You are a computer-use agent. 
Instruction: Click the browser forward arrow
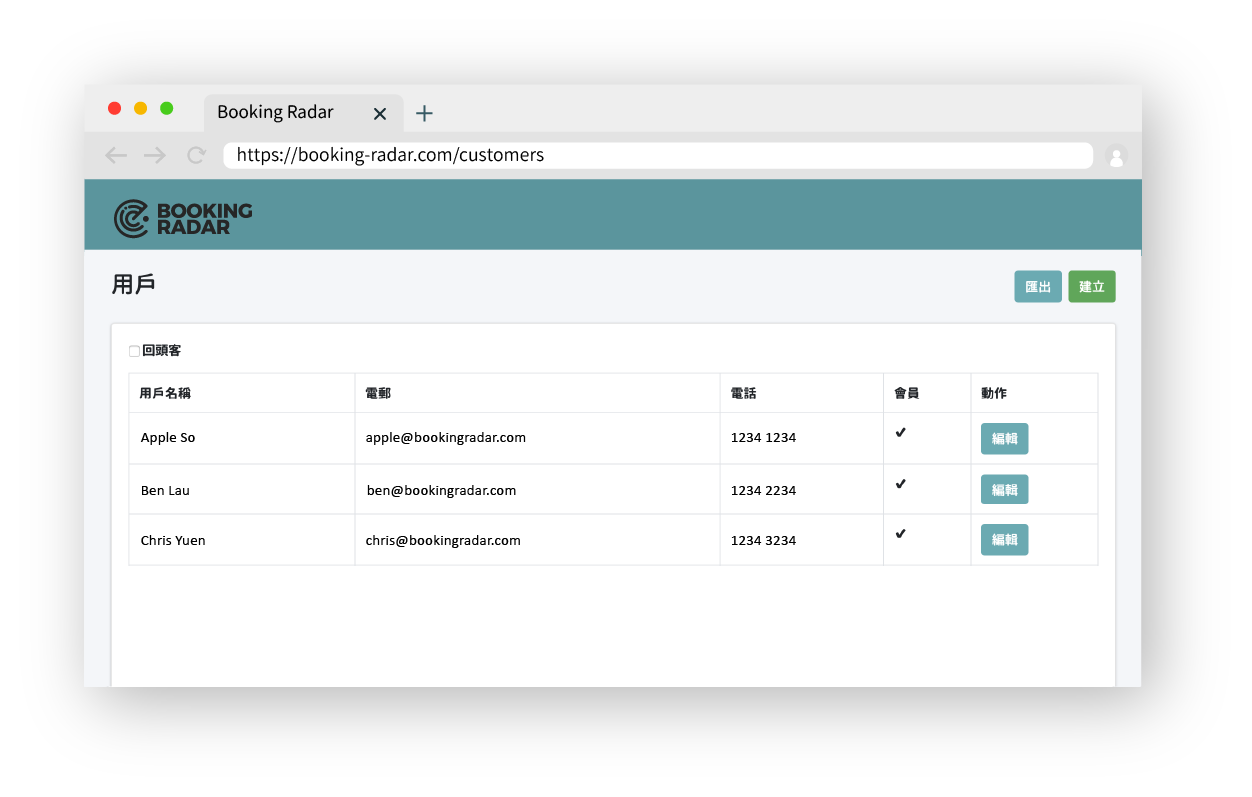[x=155, y=155]
